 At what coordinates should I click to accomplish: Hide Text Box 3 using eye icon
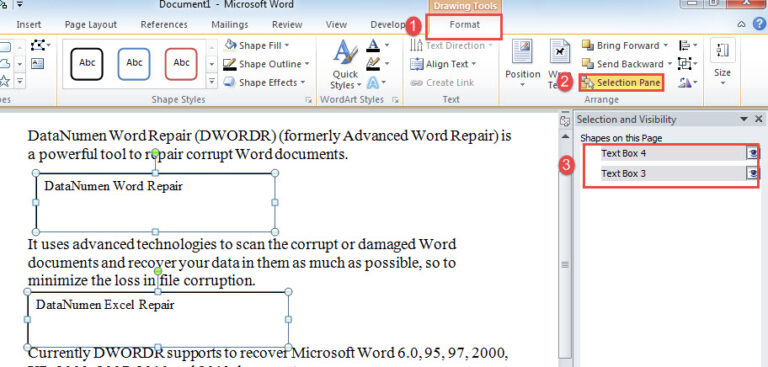pyautogui.click(x=753, y=173)
